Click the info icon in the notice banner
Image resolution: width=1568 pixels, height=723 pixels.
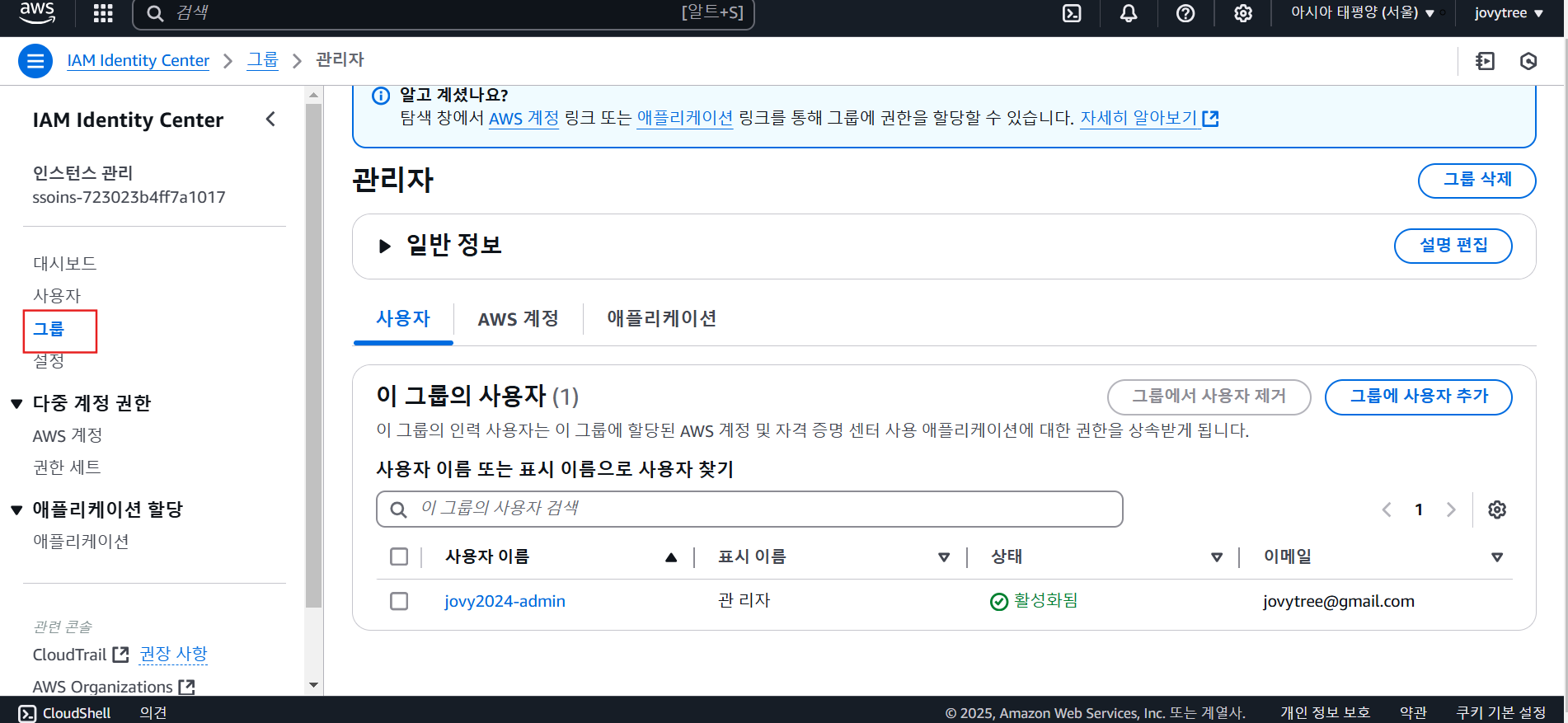coord(381,96)
